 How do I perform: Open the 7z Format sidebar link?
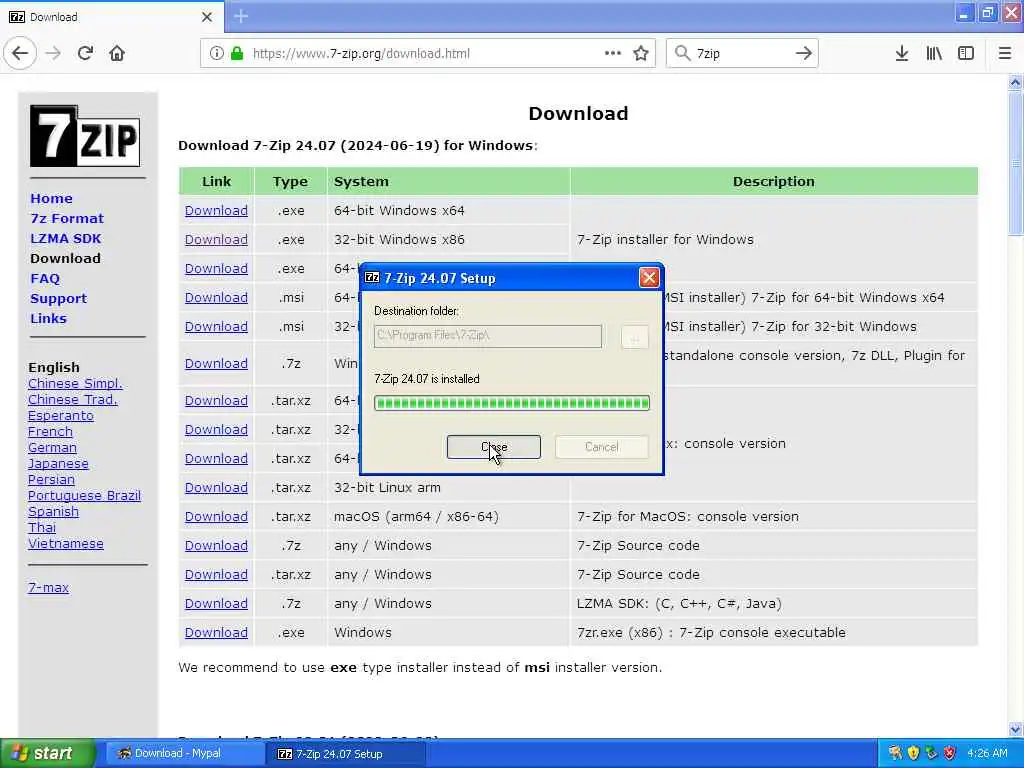pos(67,219)
